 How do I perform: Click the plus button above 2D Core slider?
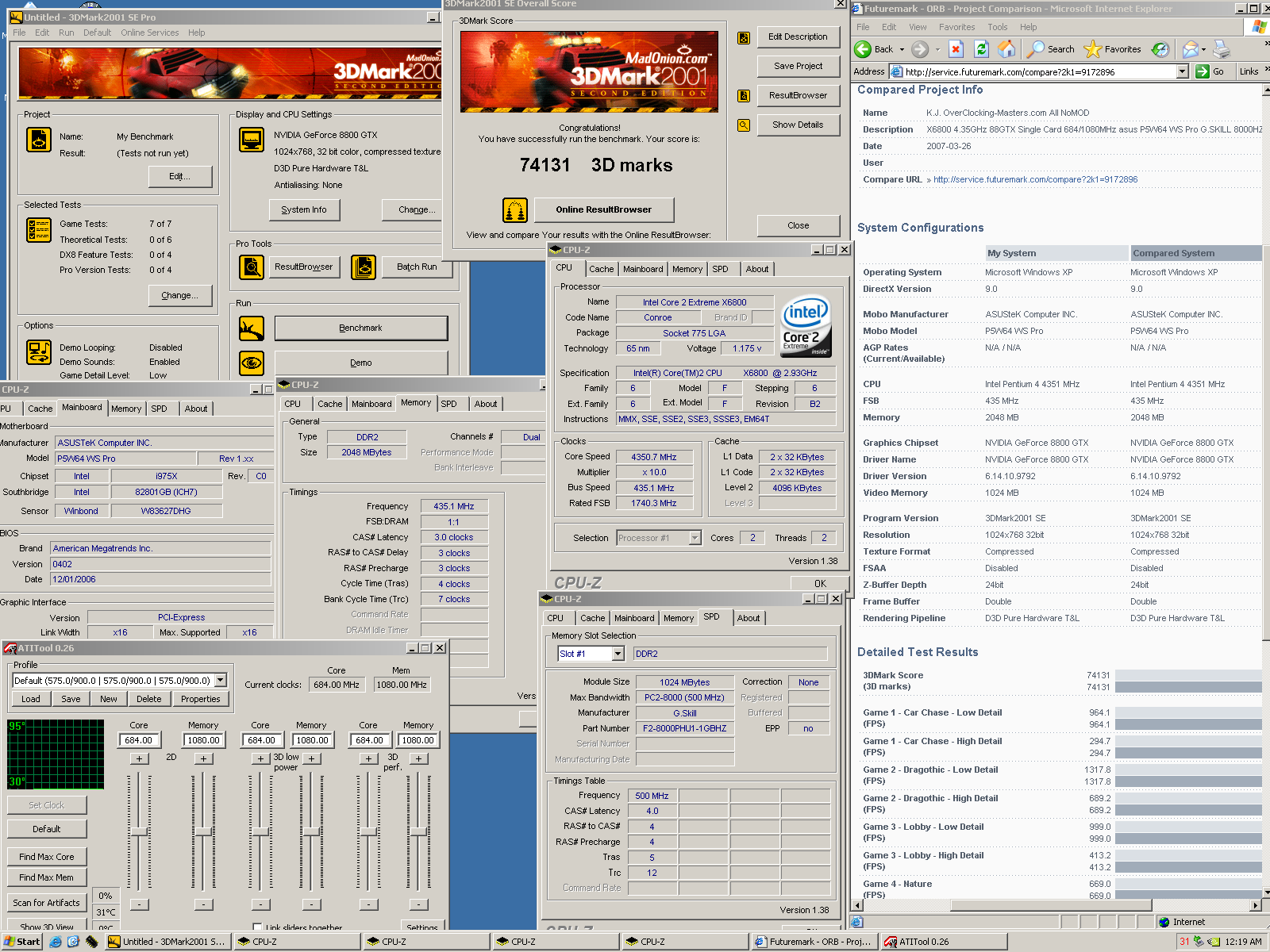point(140,758)
